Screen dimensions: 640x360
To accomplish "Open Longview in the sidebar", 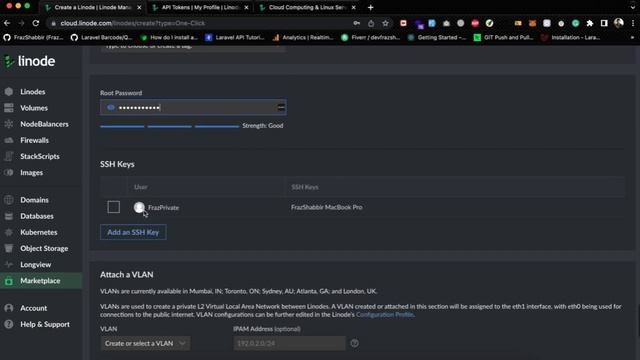I will pyautogui.click(x=36, y=264).
